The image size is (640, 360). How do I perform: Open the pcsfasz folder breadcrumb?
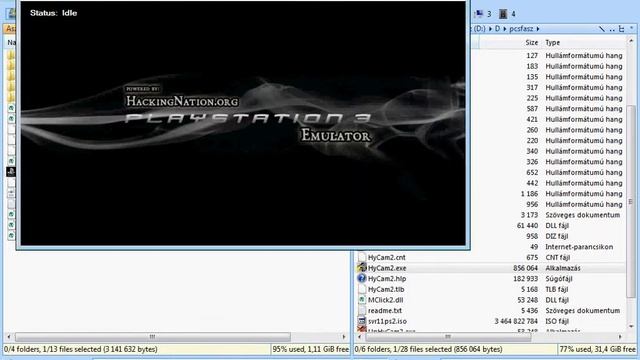pos(521,29)
